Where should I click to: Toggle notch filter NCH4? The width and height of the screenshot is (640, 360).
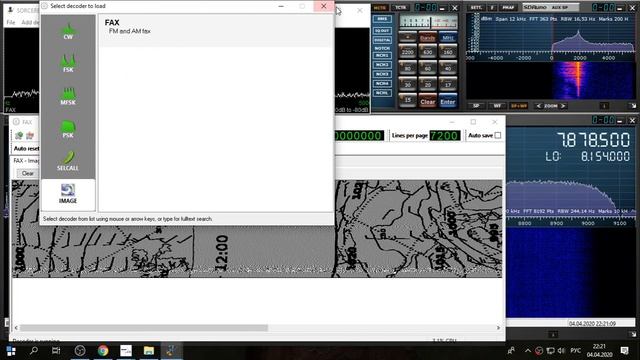point(382,84)
